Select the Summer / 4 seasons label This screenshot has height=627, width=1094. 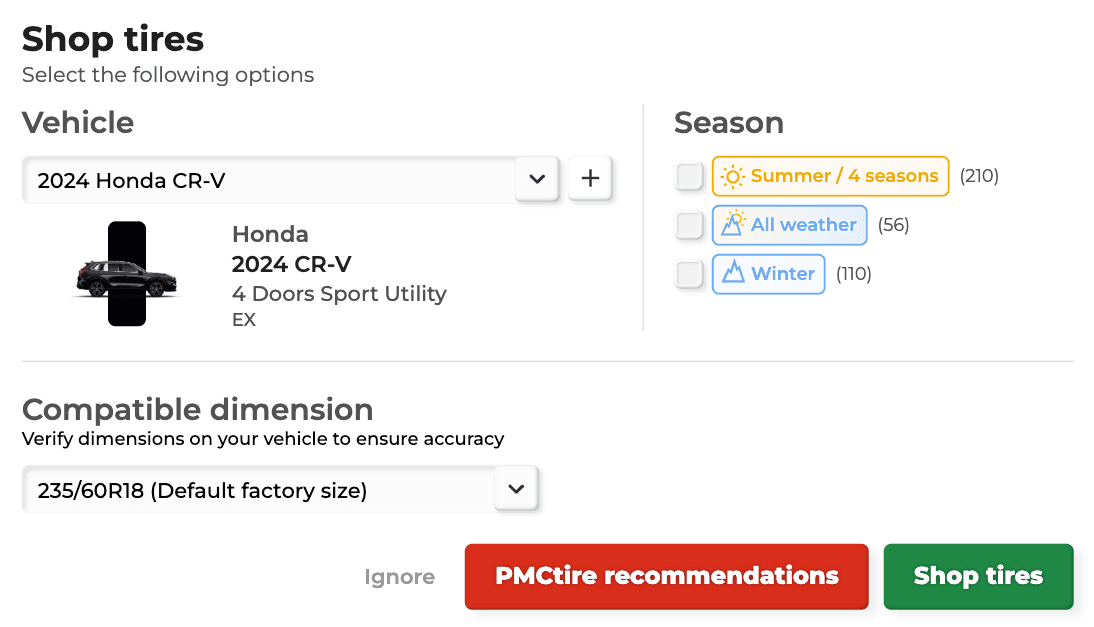(x=844, y=176)
